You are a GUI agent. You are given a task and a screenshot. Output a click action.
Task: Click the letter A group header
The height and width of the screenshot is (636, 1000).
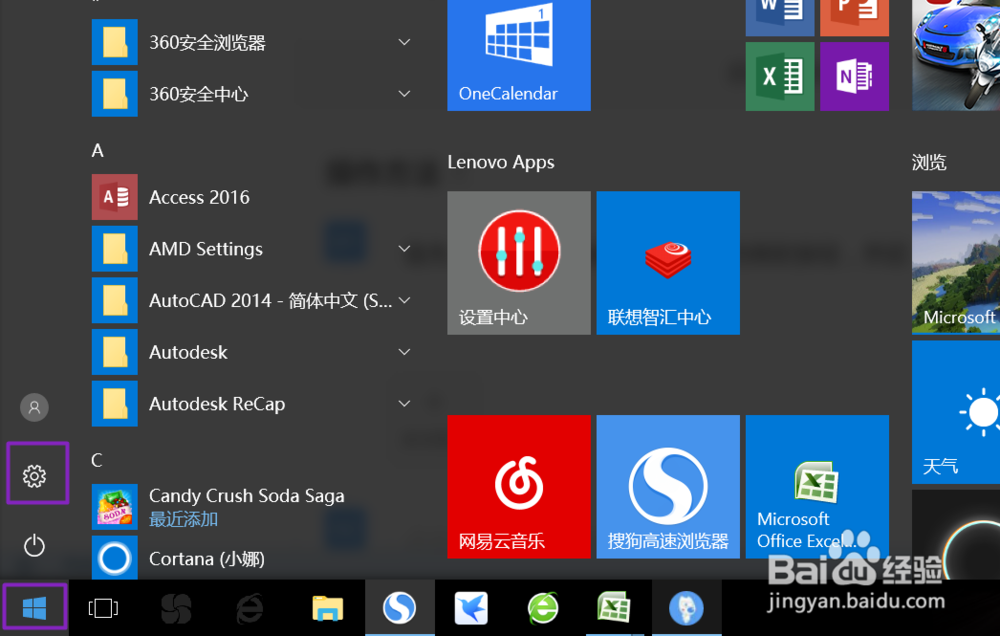tap(98, 151)
